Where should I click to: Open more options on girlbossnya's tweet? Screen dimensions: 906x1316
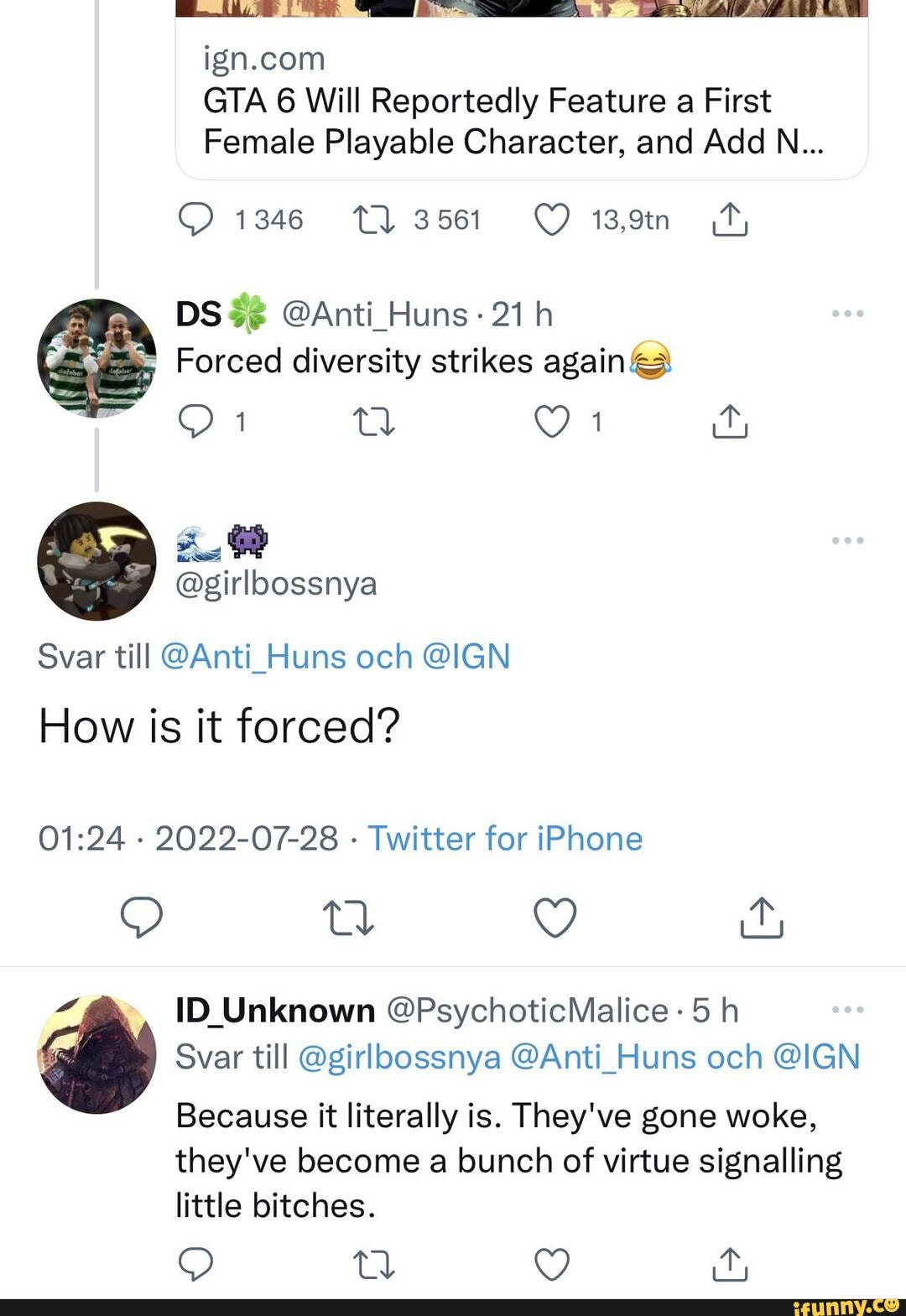pos(847,540)
